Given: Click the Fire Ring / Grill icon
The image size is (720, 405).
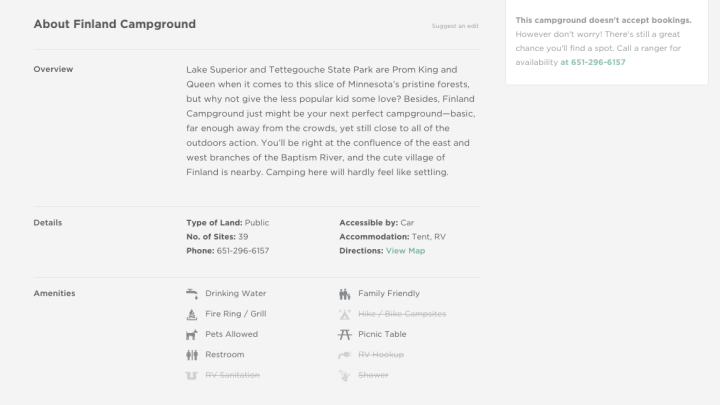Looking at the screenshot, I should [192, 314].
